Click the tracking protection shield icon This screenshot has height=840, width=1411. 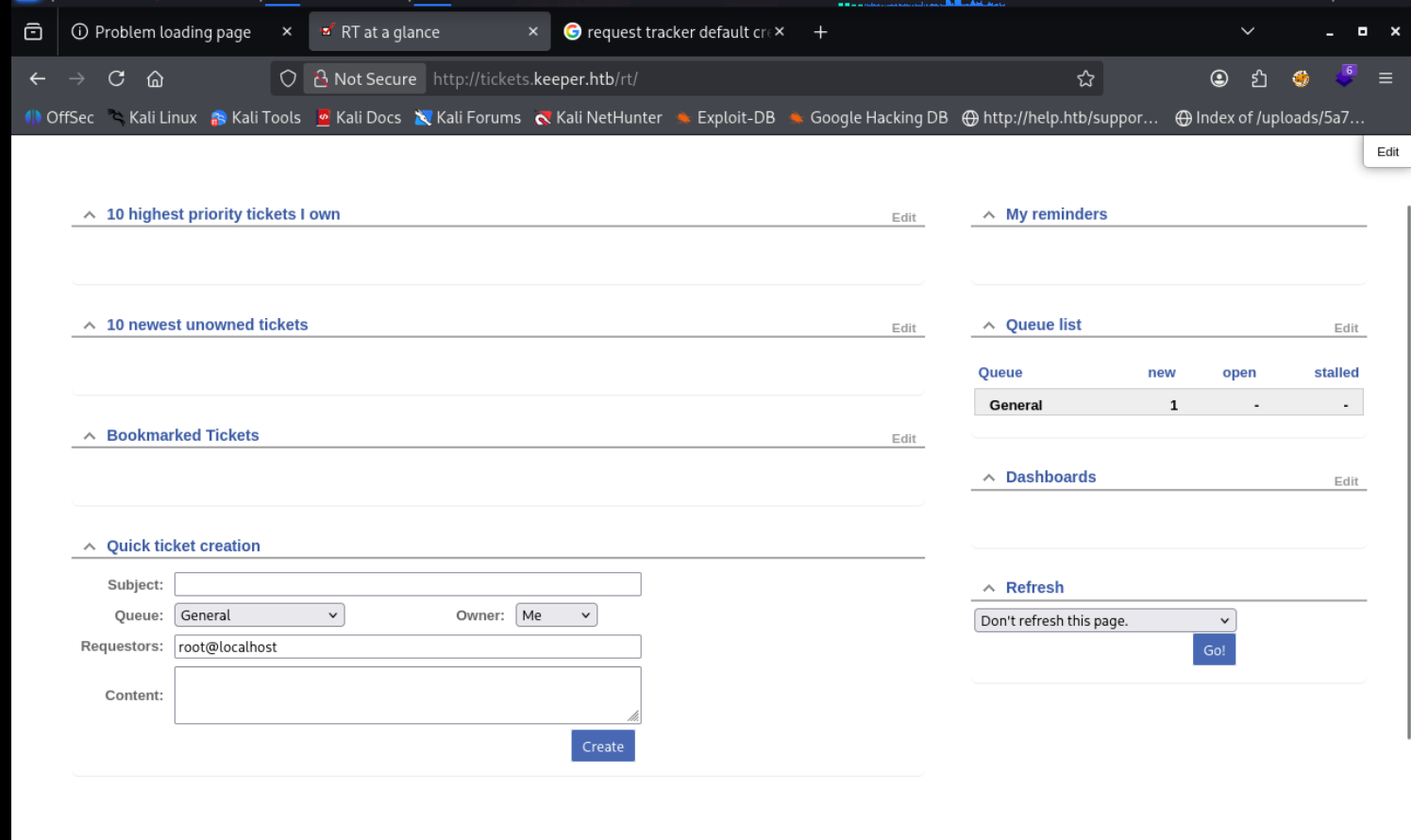pyautogui.click(x=288, y=79)
